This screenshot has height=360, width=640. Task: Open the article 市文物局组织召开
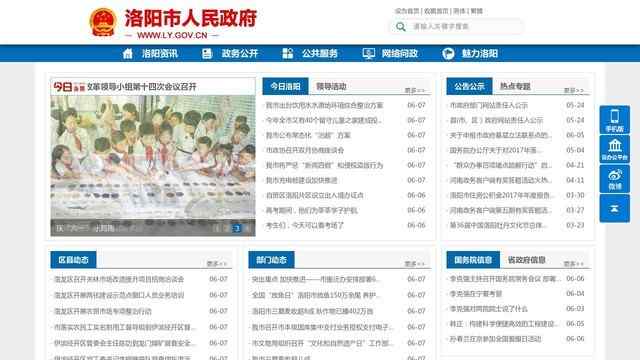coord(322,343)
